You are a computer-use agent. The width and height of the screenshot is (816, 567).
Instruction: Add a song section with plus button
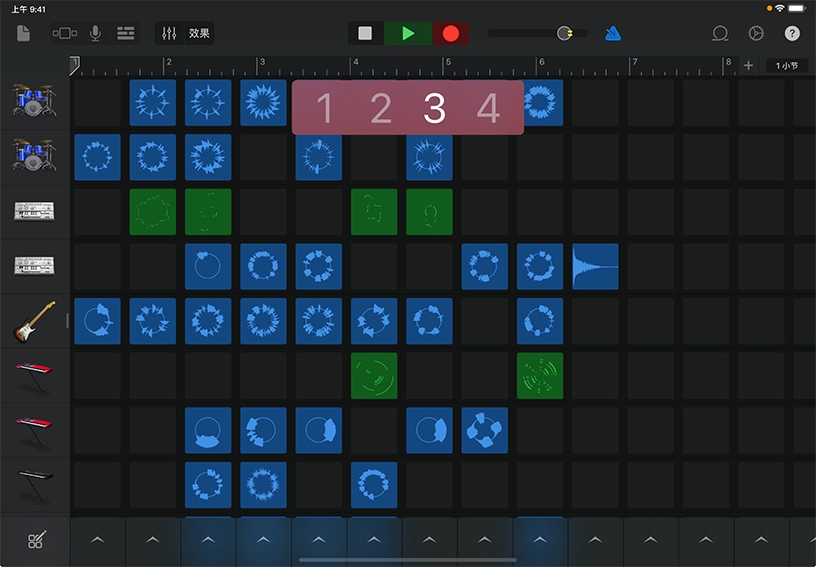pyautogui.click(x=748, y=66)
